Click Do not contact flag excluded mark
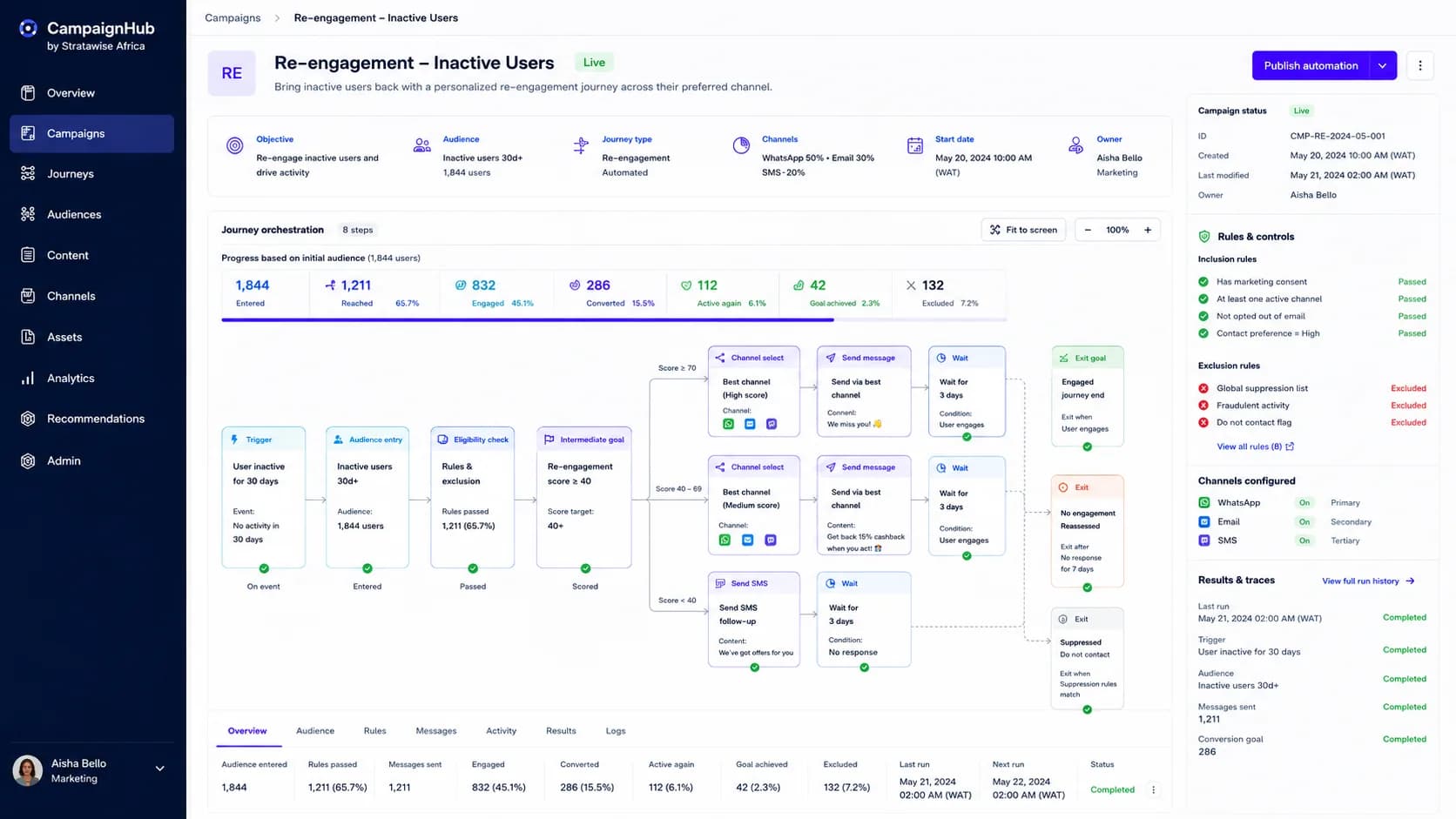Image resolution: width=1456 pixels, height=819 pixels. pos(1203,422)
